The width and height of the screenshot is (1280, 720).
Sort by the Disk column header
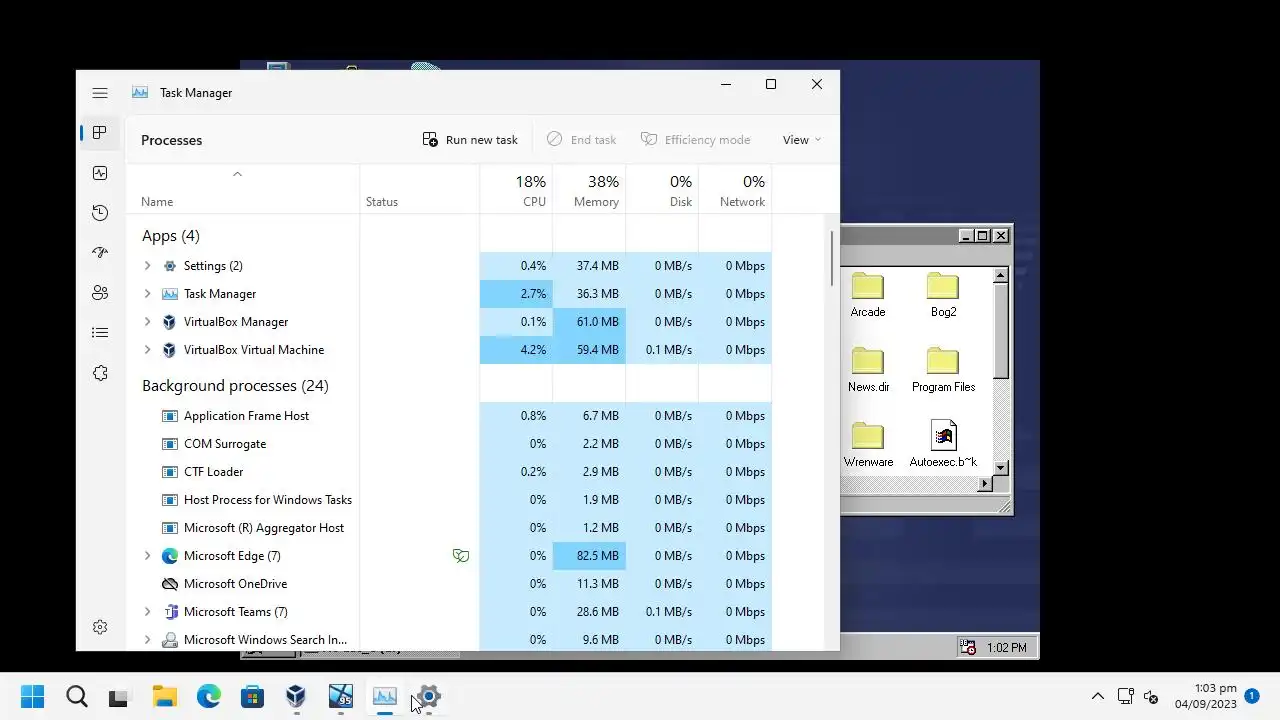pyautogui.click(x=662, y=190)
